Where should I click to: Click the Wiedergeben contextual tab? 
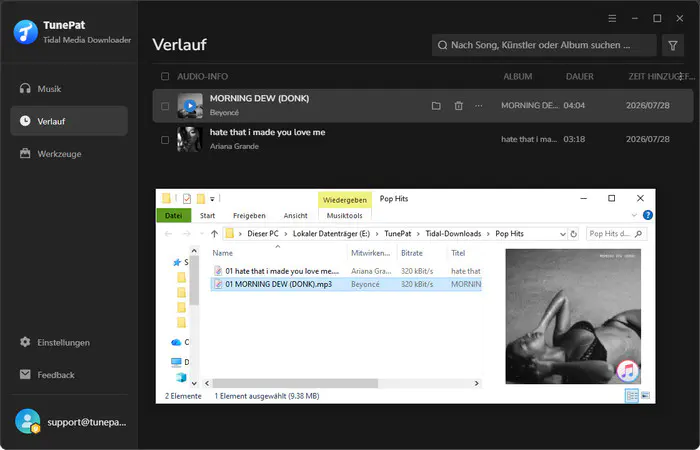point(345,200)
